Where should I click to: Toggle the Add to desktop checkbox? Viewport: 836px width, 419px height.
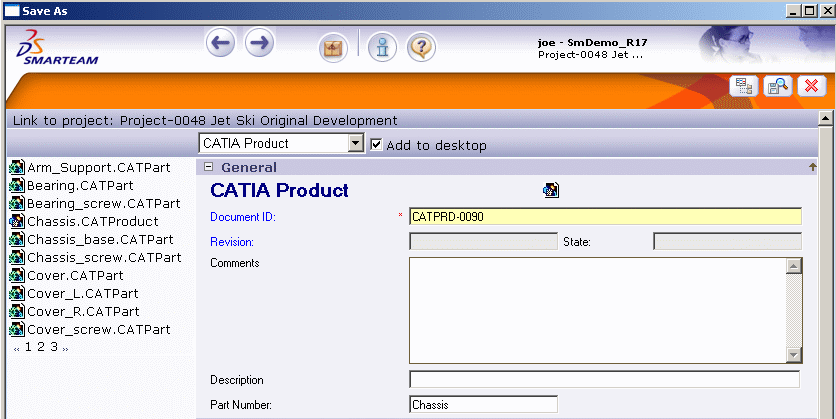[x=376, y=144]
